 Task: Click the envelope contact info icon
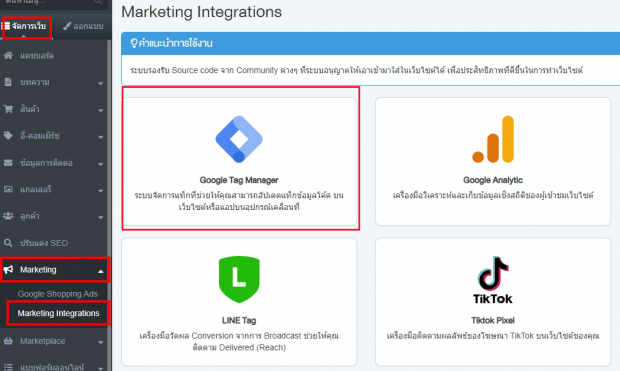coord(8,163)
